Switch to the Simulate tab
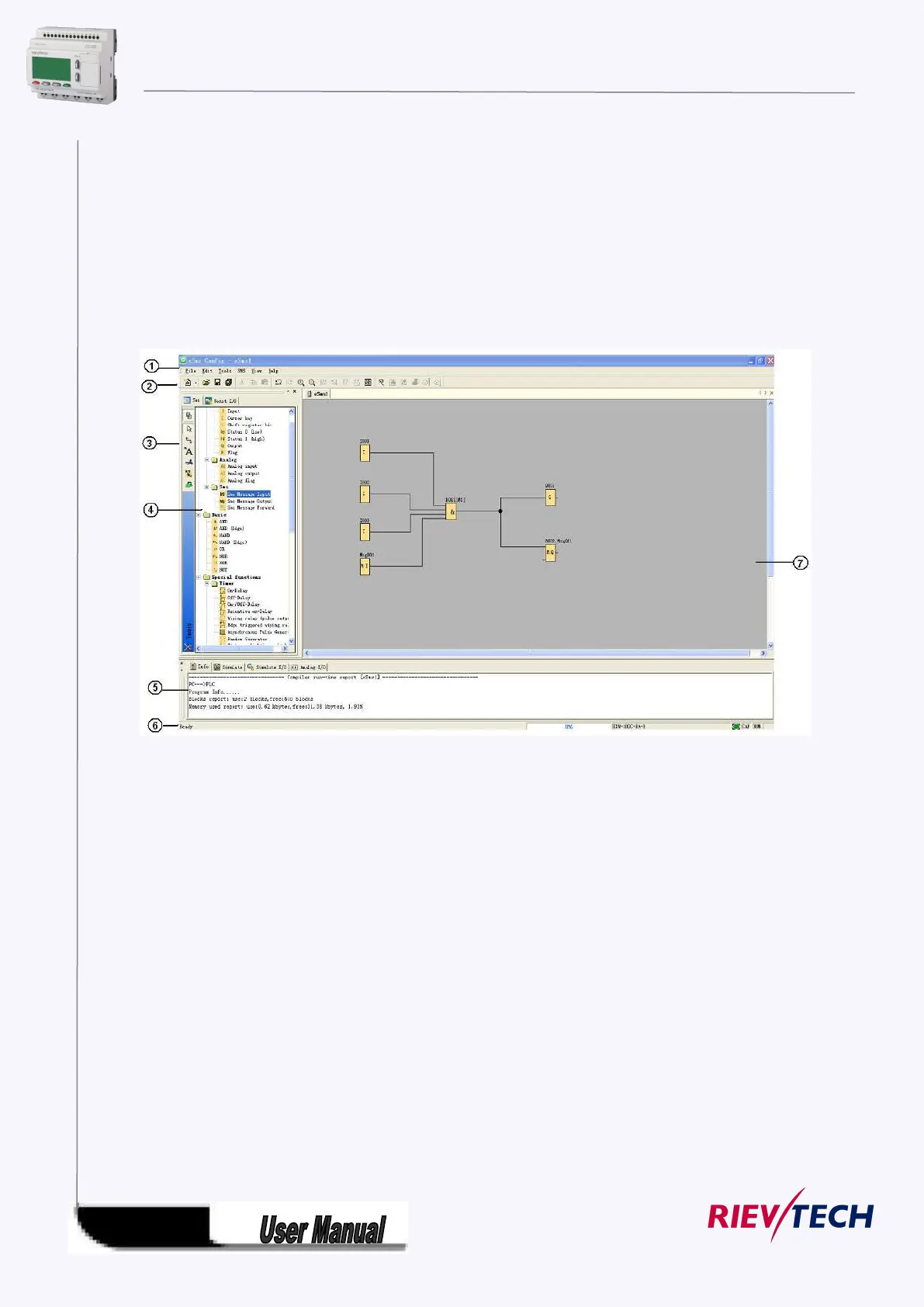Image resolution: width=924 pixels, height=1307 pixels. (229, 667)
